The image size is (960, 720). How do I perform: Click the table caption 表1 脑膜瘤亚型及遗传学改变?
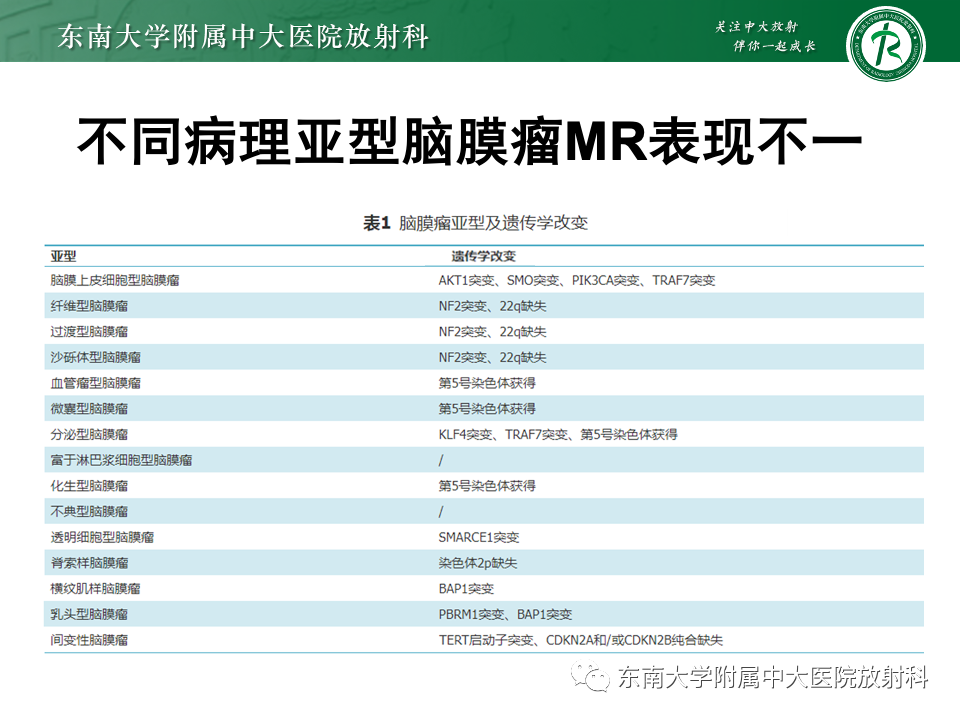pyautogui.click(x=476, y=223)
